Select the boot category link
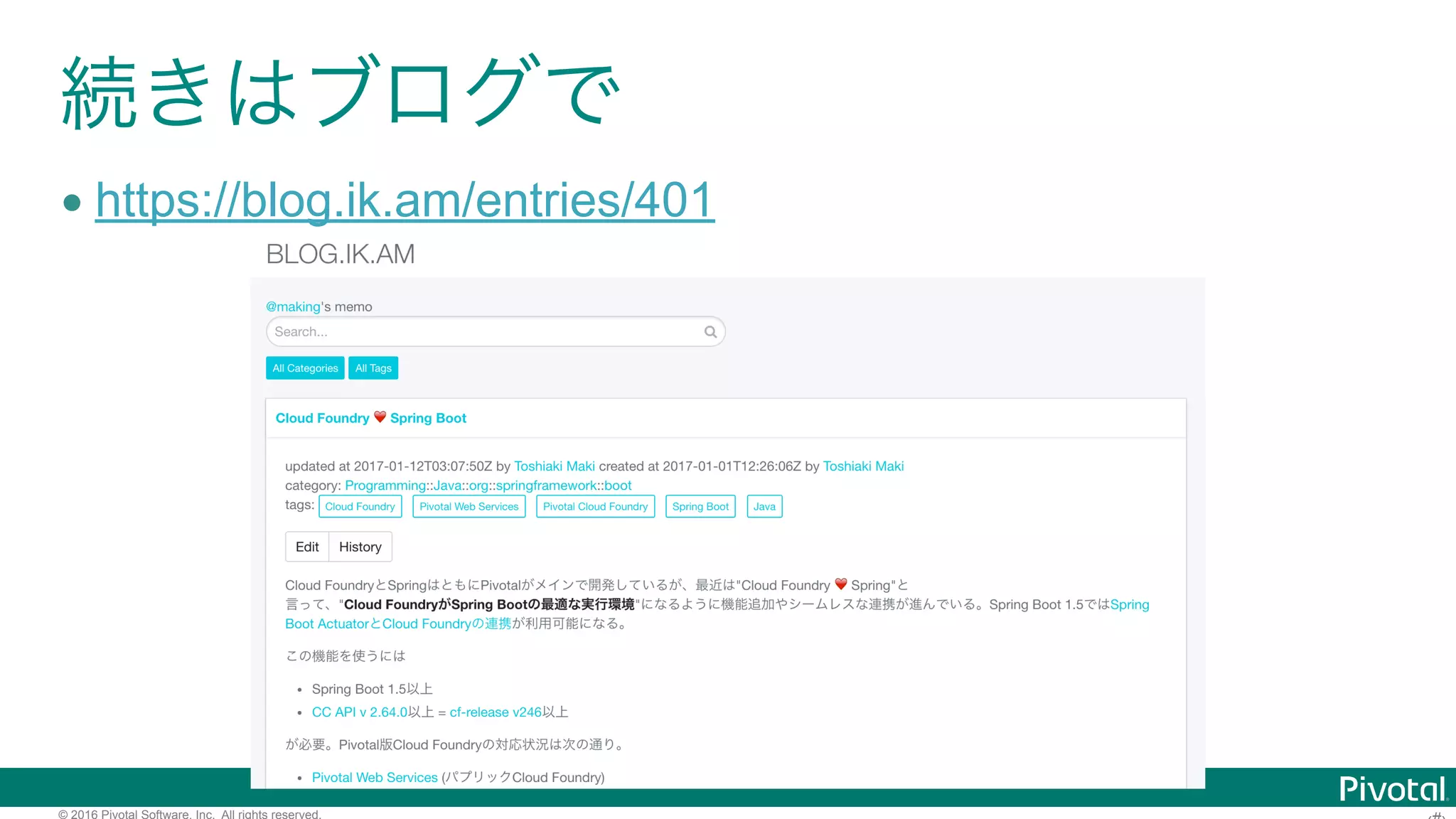 (x=618, y=486)
